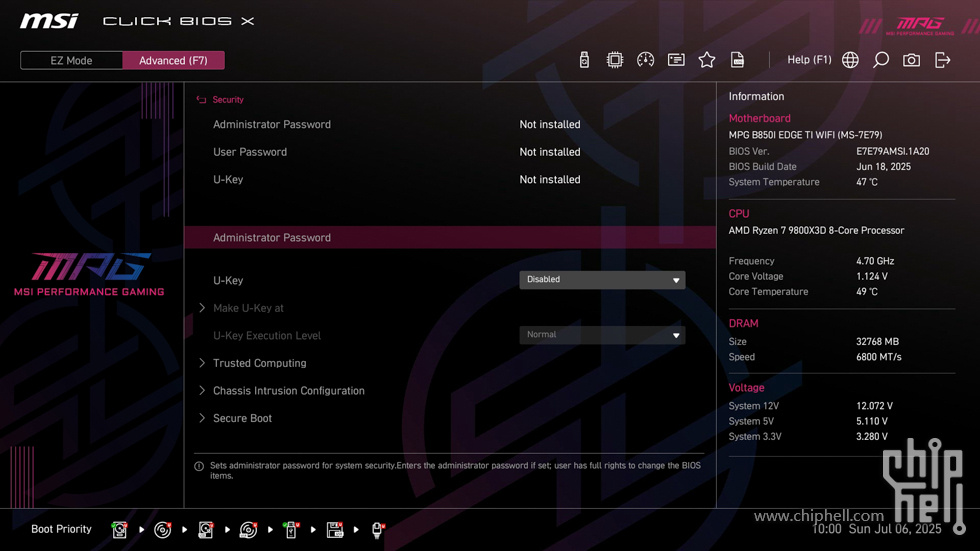980x551 pixels.
Task: Click the Motherboard heading in Information
Action: coord(759,118)
